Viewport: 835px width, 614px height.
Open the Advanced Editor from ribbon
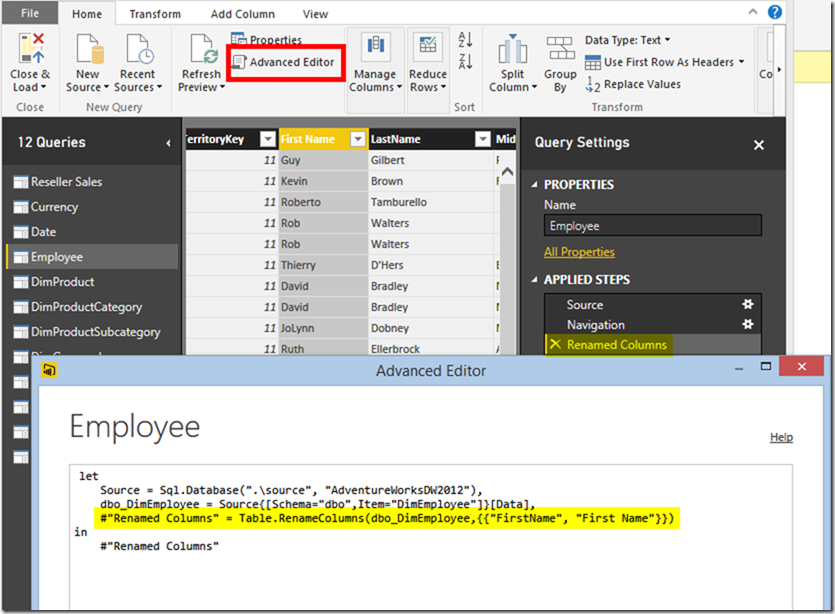click(x=284, y=62)
